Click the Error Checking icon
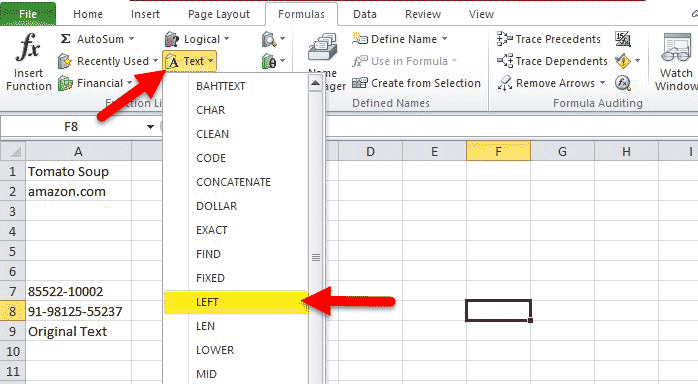 [x=623, y=61]
